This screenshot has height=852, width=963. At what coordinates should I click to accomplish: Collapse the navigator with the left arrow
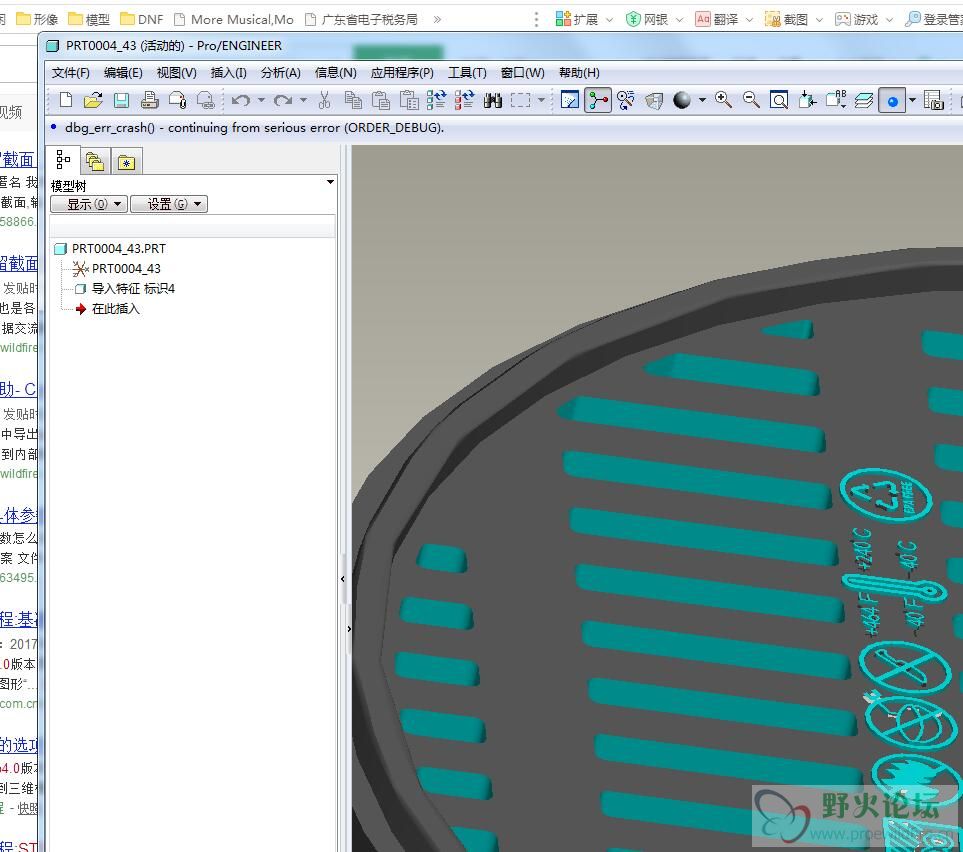(343, 579)
